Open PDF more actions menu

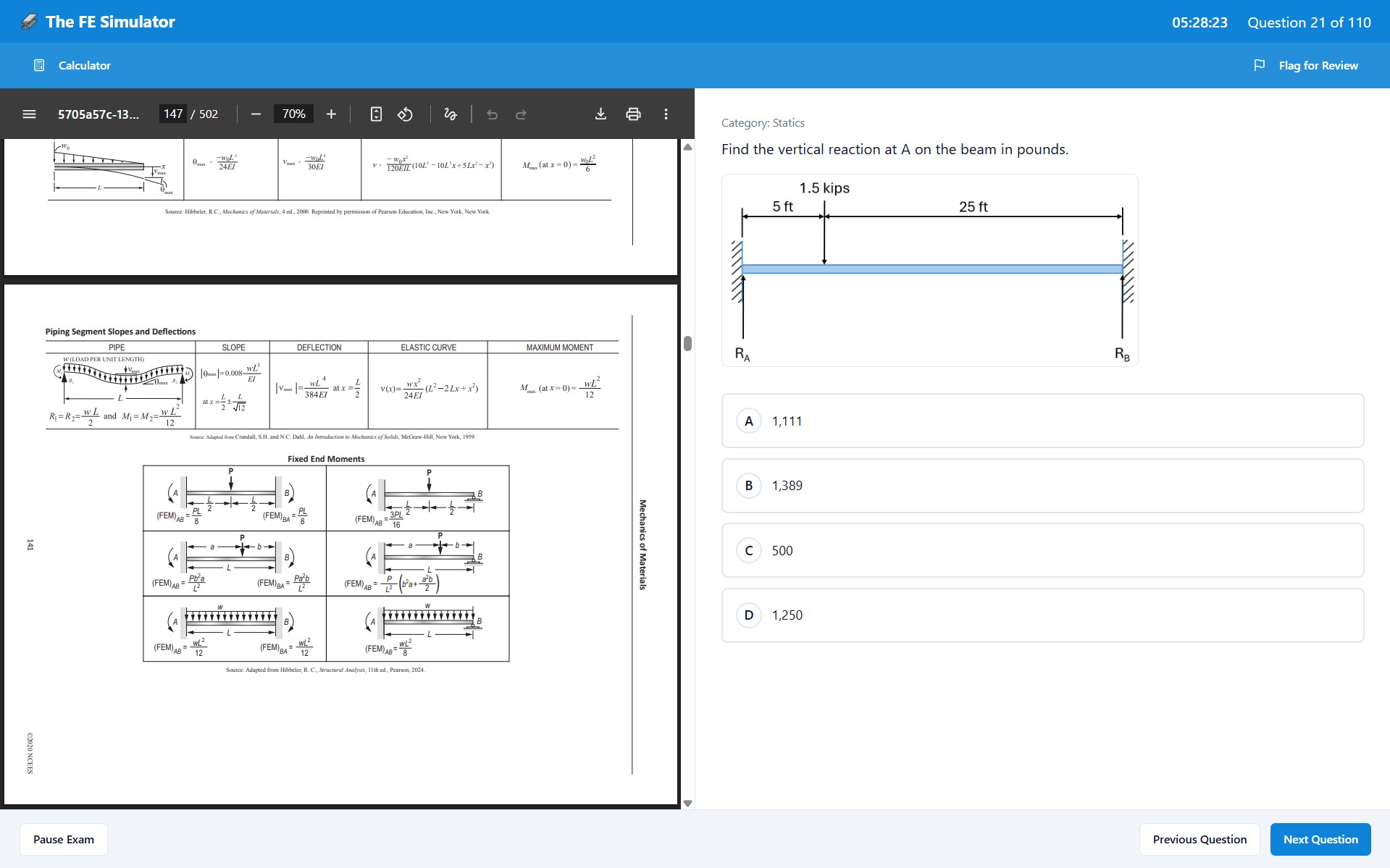666,114
